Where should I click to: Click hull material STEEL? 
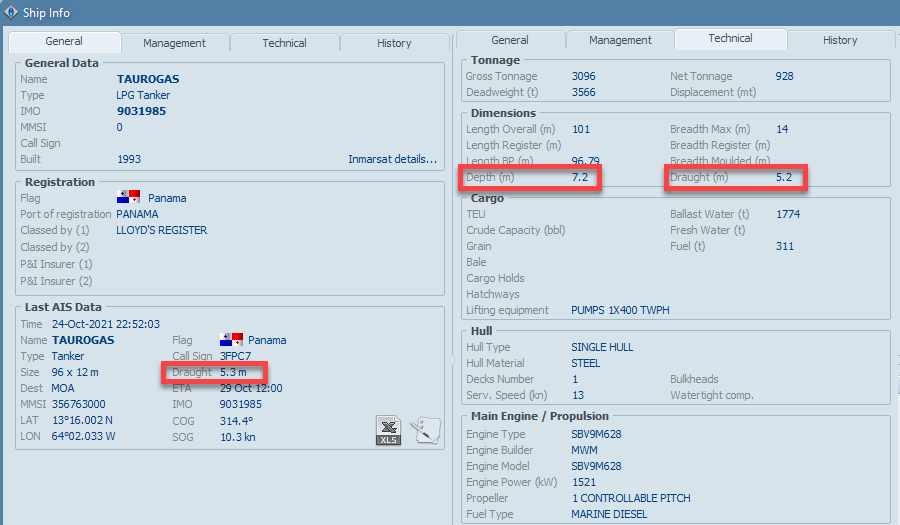point(585,363)
